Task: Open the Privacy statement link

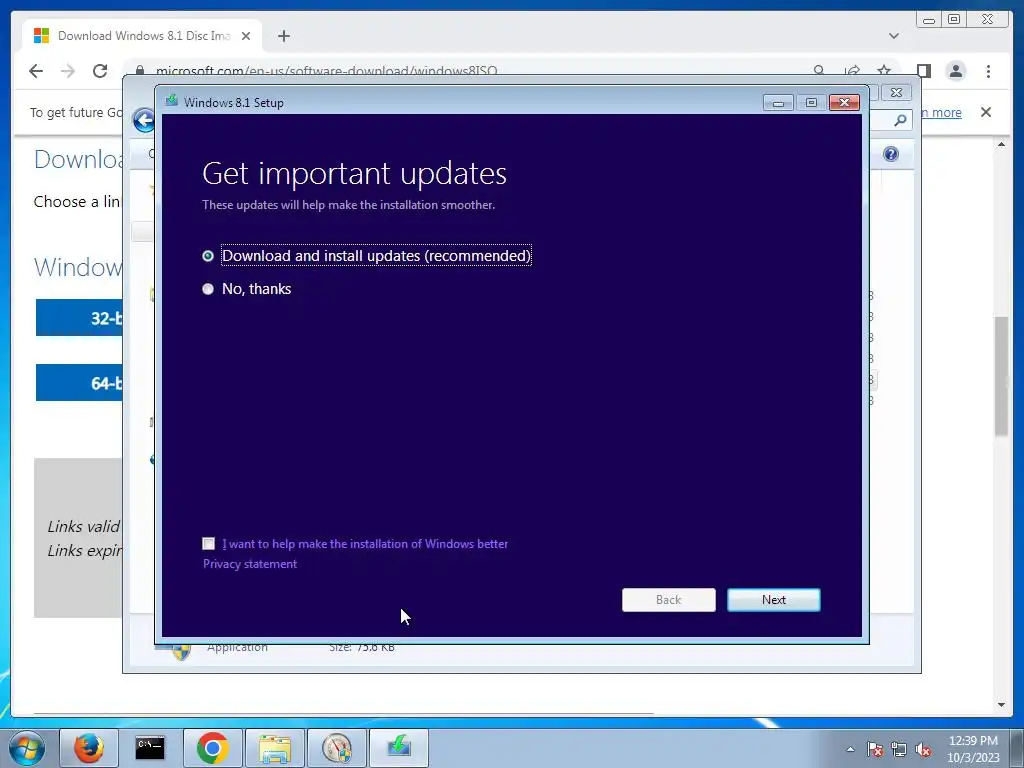Action: point(249,564)
